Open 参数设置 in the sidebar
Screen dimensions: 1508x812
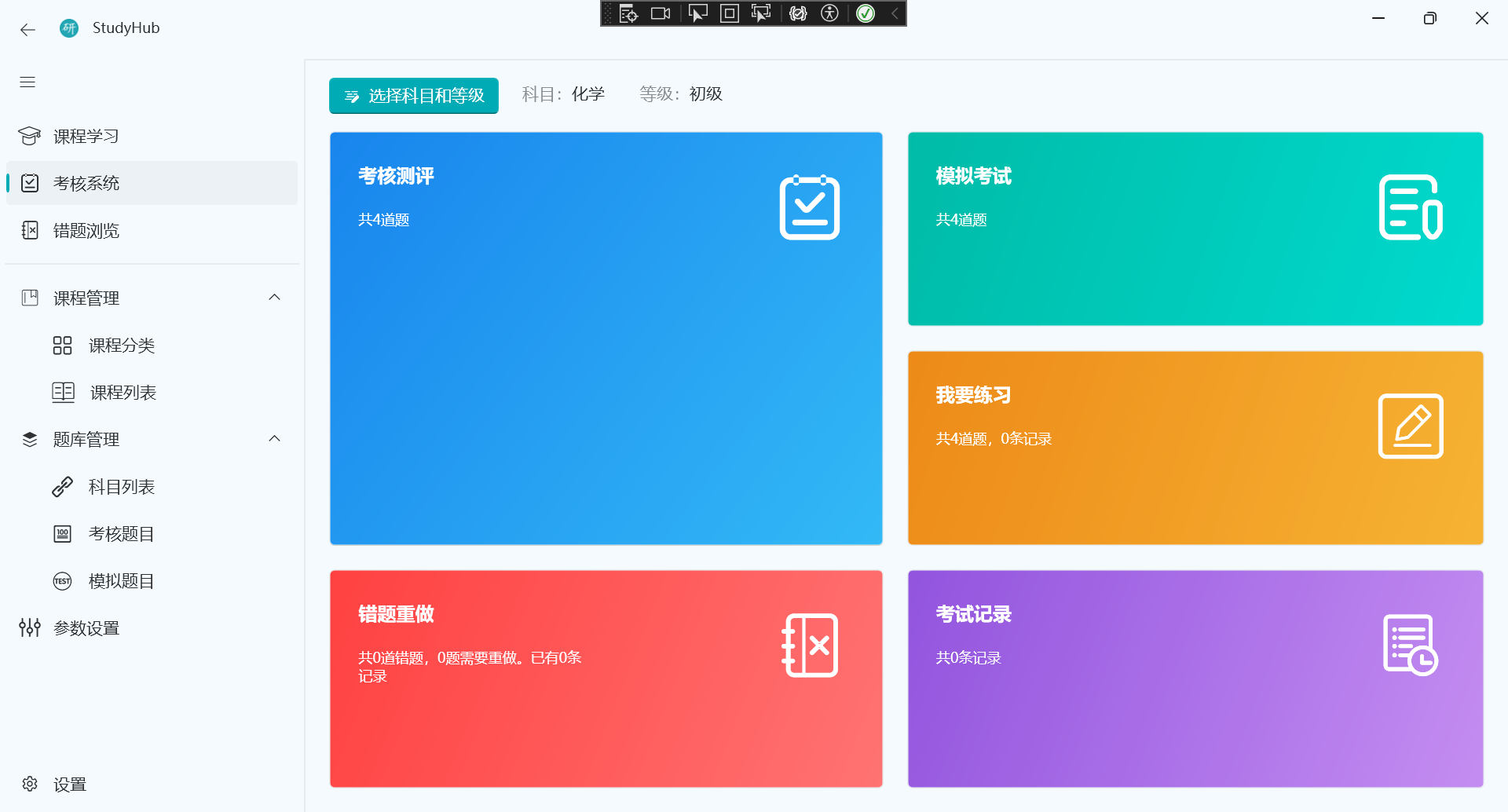click(152, 628)
